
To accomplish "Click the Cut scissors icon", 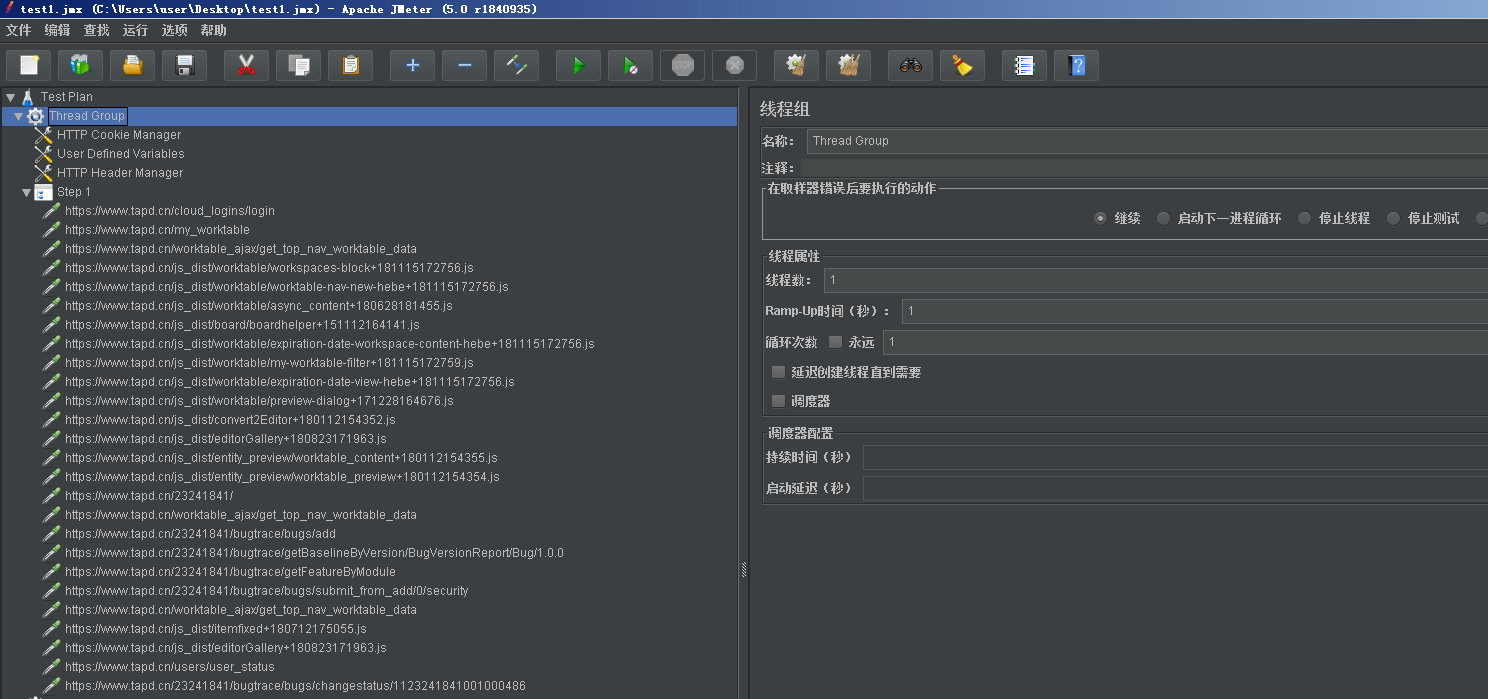I will click(x=246, y=66).
